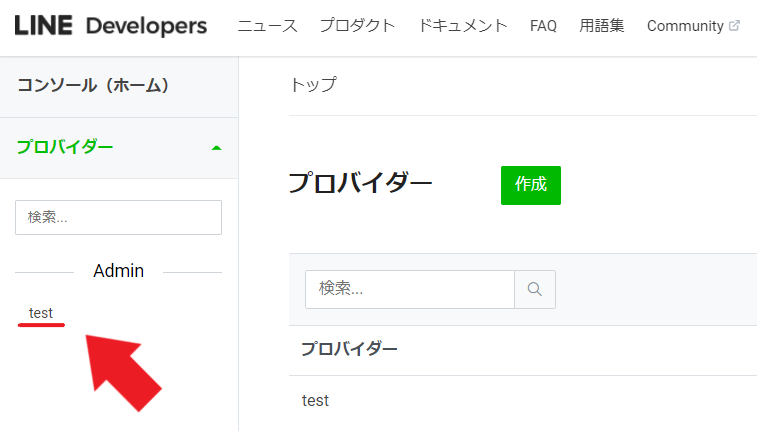Focus the main provider 検索 input field
Viewport: 757px width, 431px height.
(410, 289)
